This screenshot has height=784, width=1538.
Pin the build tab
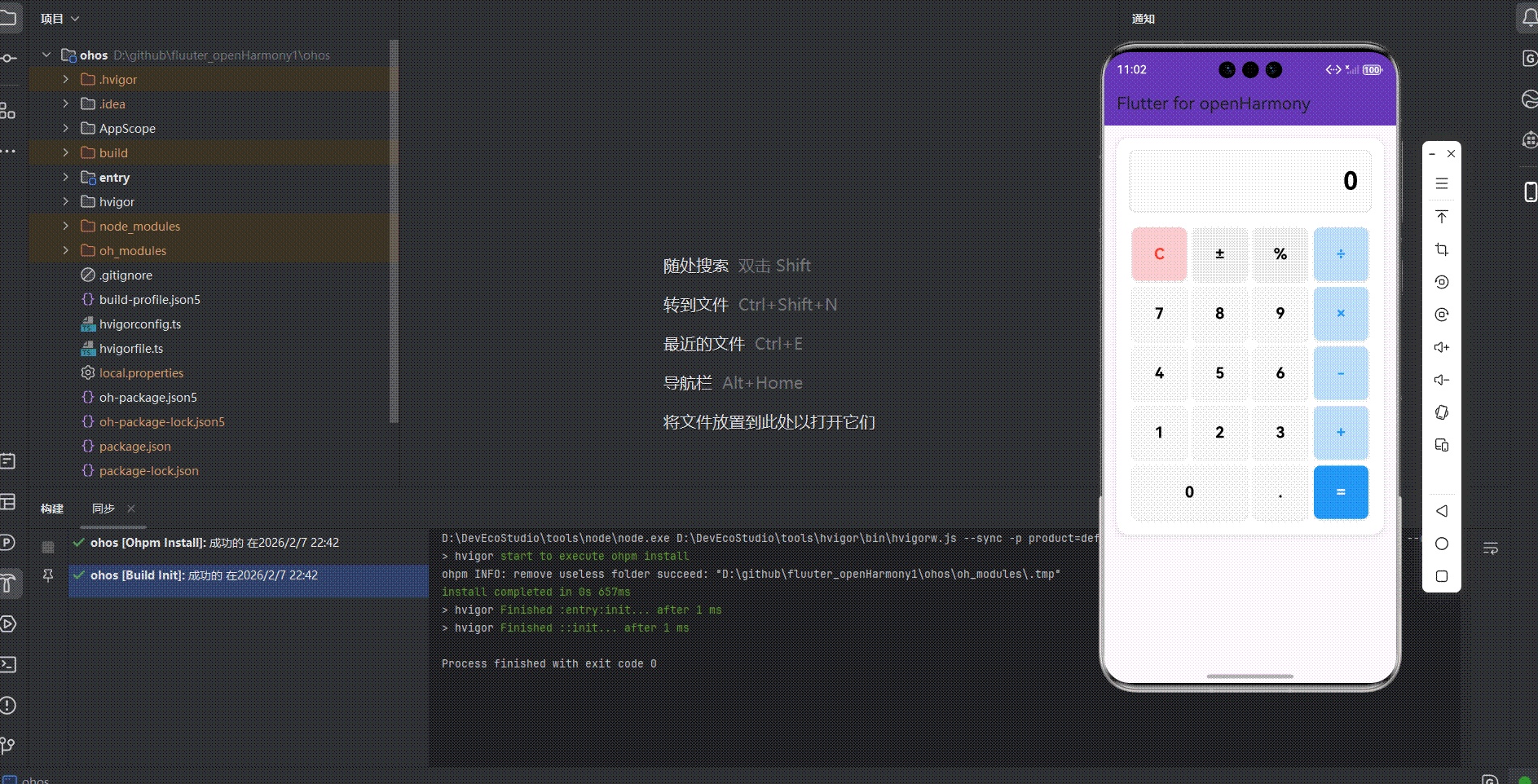(48, 576)
